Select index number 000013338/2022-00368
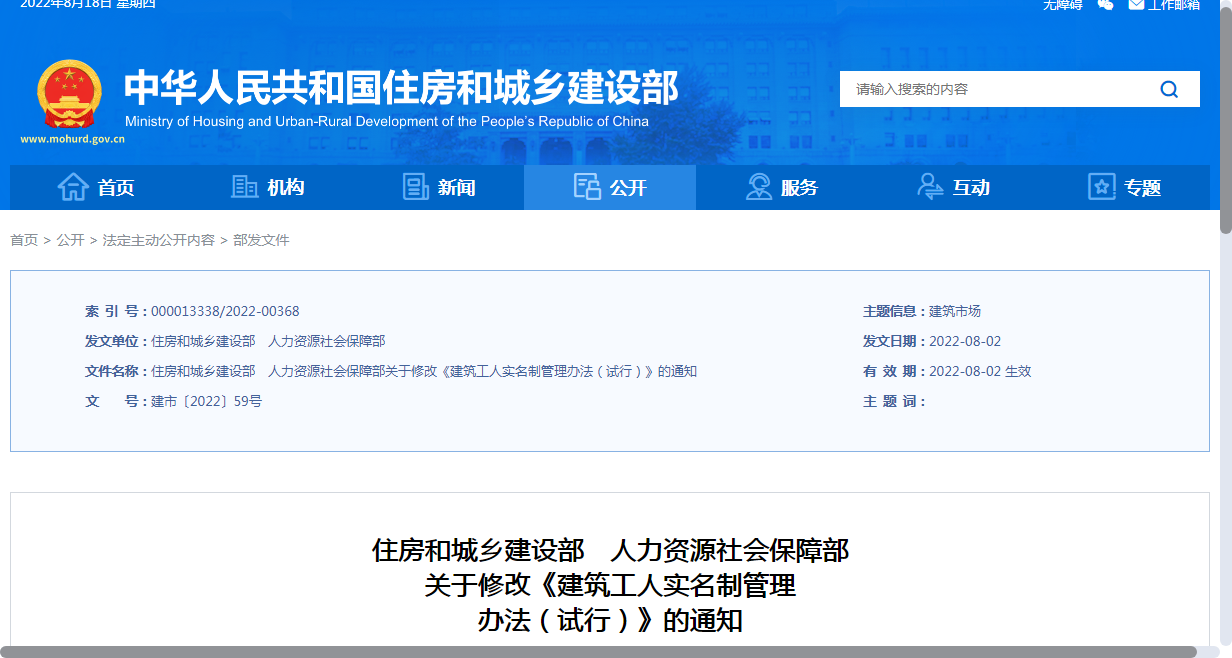 [225, 311]
